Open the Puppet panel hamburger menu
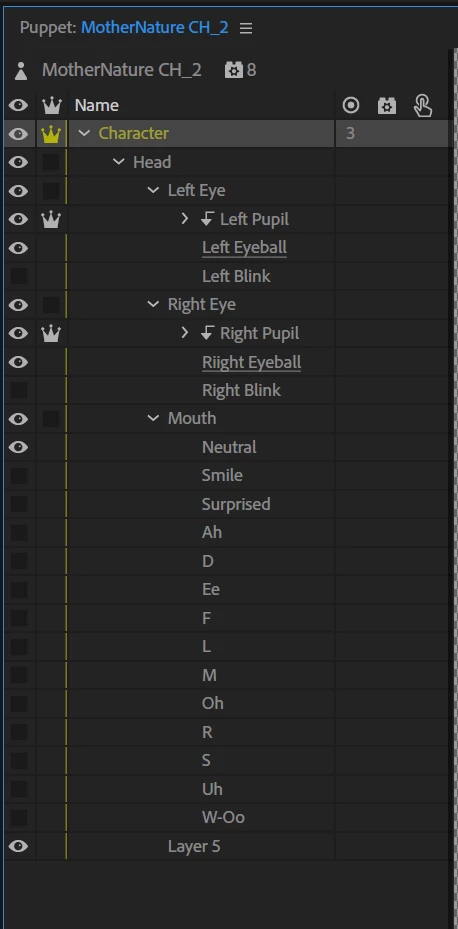The image size is (458, 929). [246, 28]
